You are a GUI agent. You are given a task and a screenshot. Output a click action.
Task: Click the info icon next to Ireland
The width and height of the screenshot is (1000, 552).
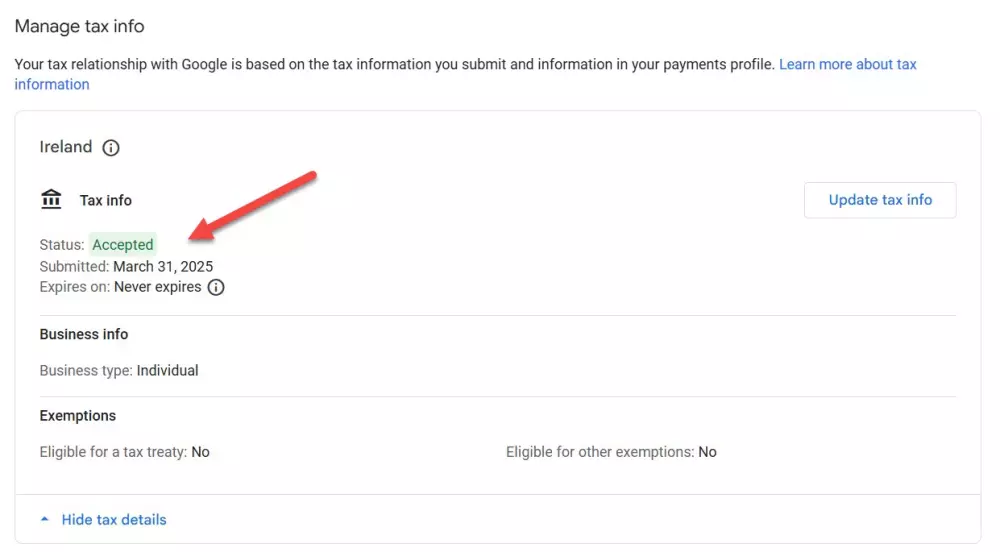(111, 148)
